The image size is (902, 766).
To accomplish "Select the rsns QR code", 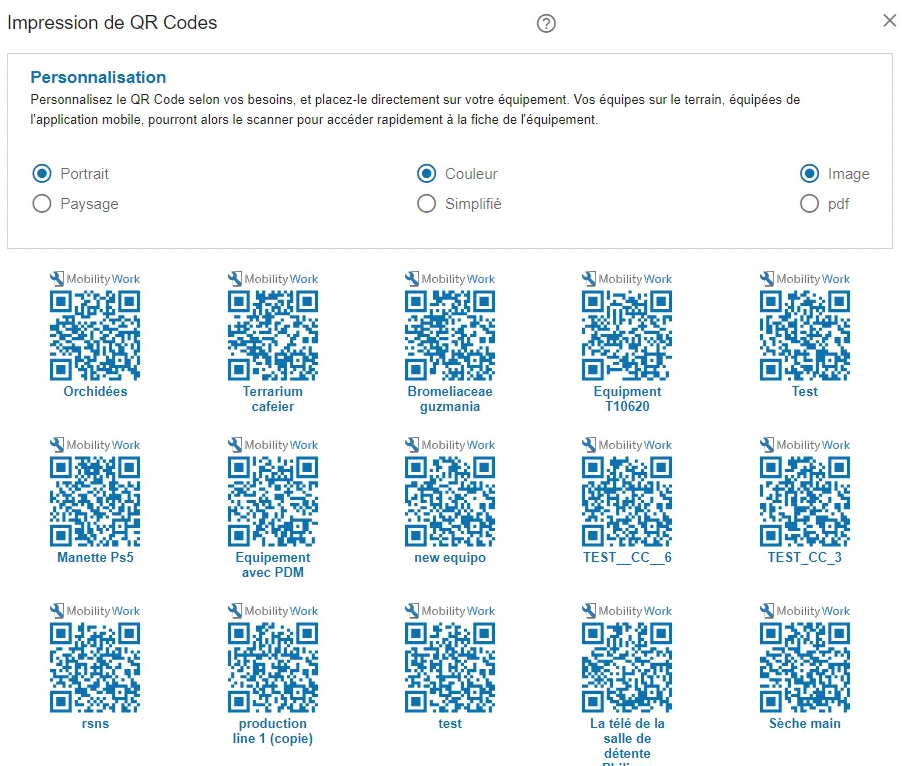I will point(95,668).
